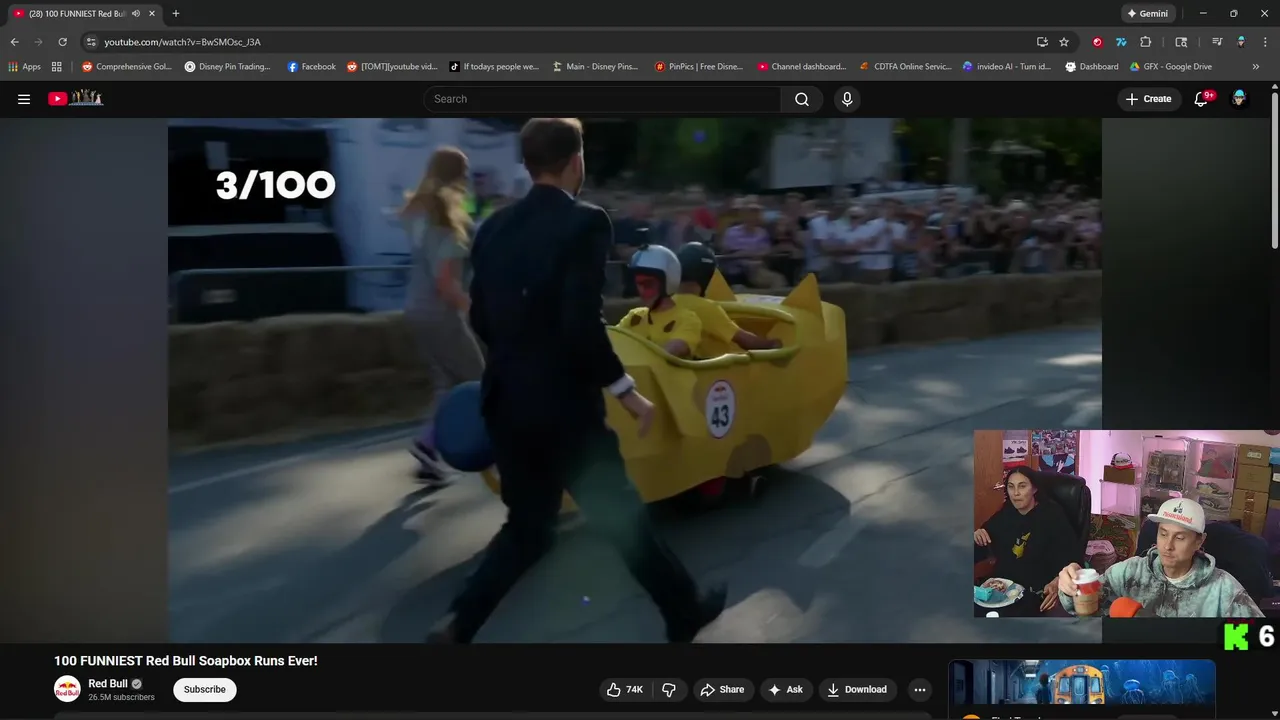Open Comprehensive Gol... bookmark
This screenshot has height=720, width=1280.
pos(127,66)
